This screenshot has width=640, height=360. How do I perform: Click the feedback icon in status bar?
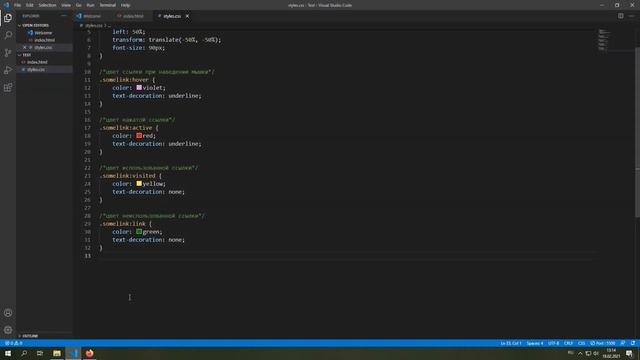tap(622, 343)
